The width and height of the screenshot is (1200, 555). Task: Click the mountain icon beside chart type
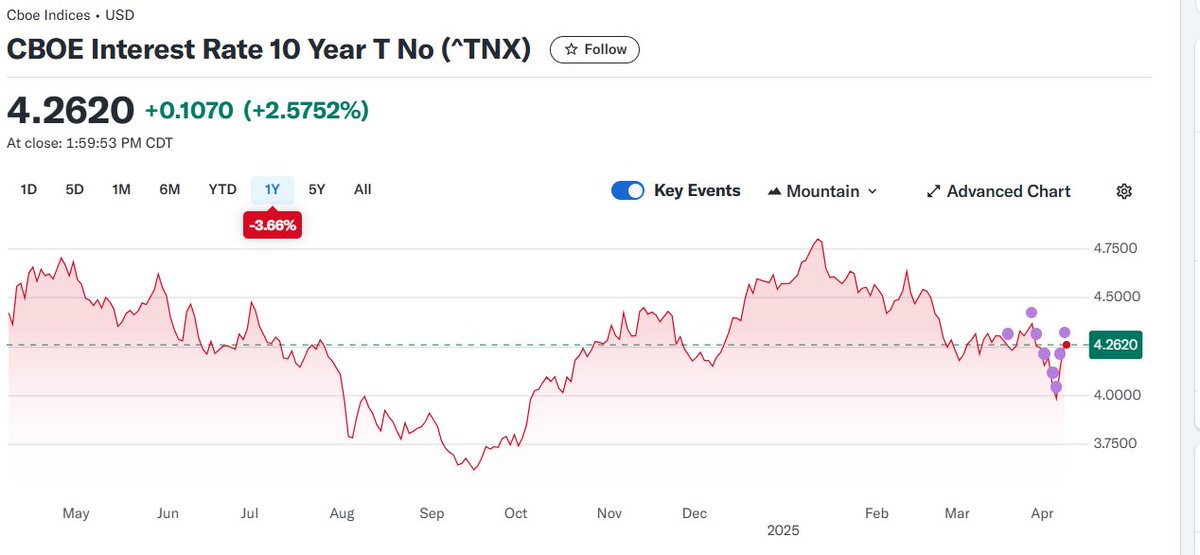coord(774,191)
